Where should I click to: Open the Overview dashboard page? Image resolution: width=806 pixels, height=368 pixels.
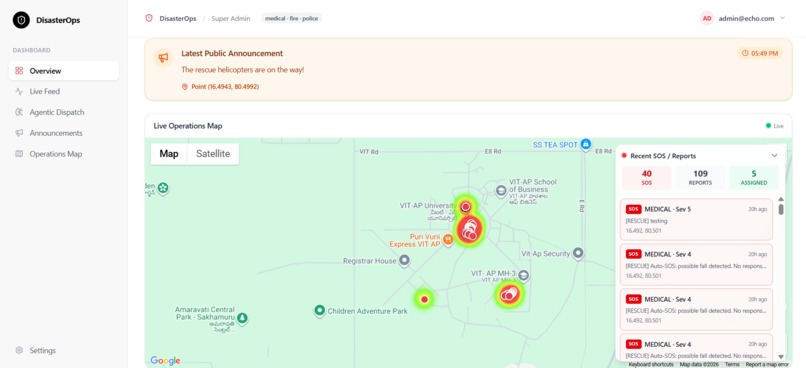point(64,71)
